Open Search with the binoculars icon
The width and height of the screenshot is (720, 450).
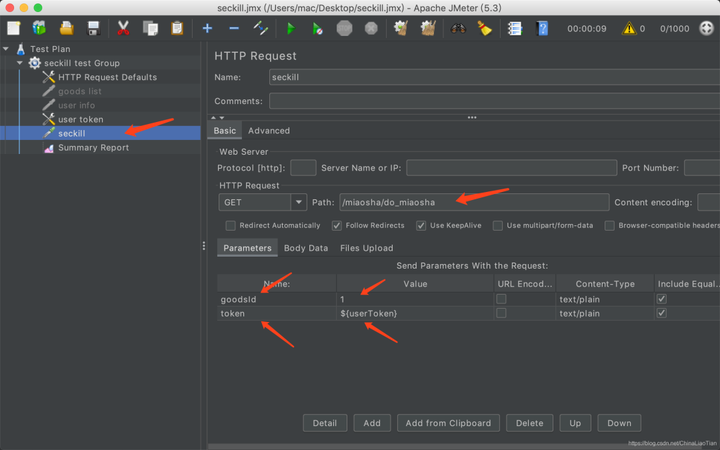click(x=458, y=28)
